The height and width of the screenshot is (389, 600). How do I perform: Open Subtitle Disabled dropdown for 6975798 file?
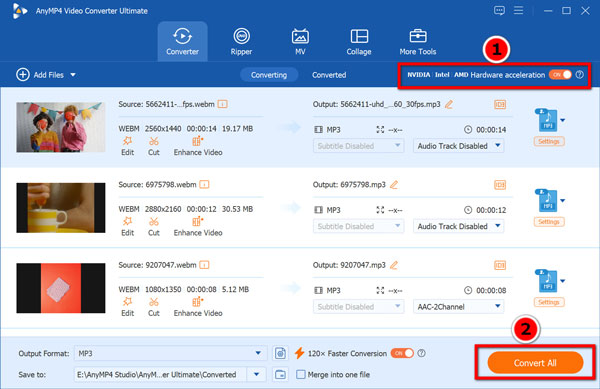(x=359, y=226)
